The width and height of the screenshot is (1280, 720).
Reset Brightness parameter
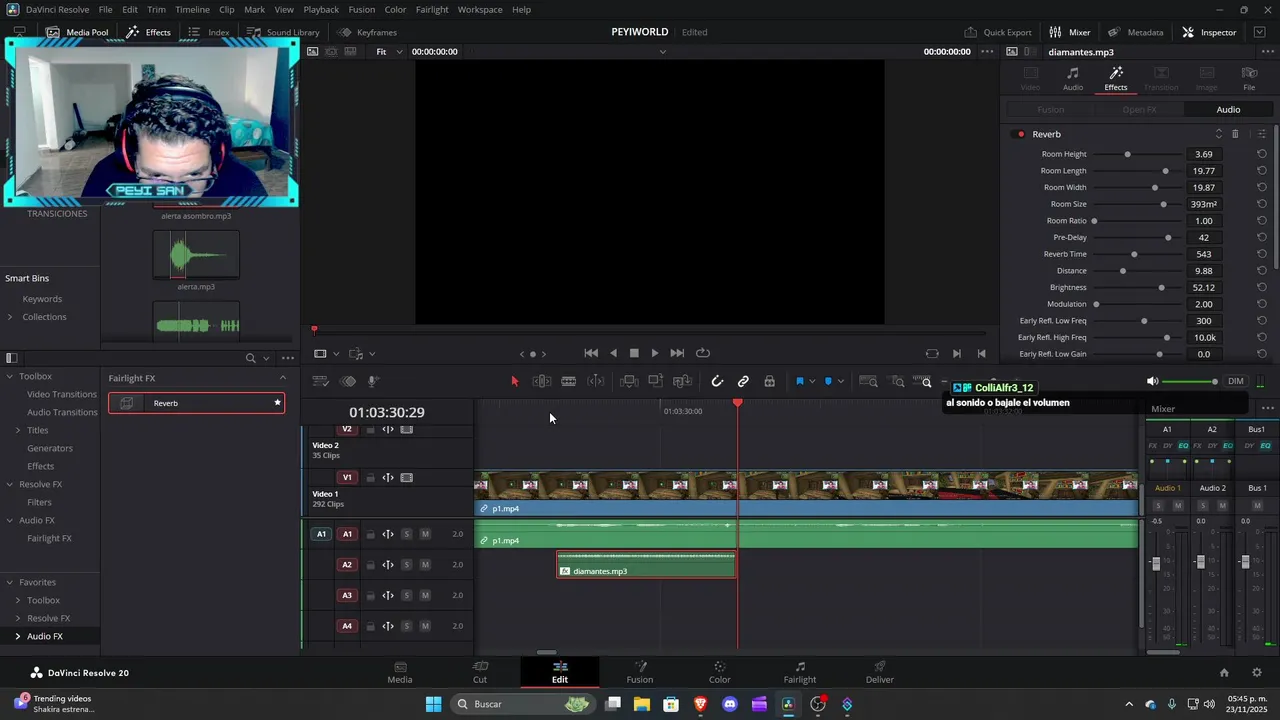[x=1262, y=287]
